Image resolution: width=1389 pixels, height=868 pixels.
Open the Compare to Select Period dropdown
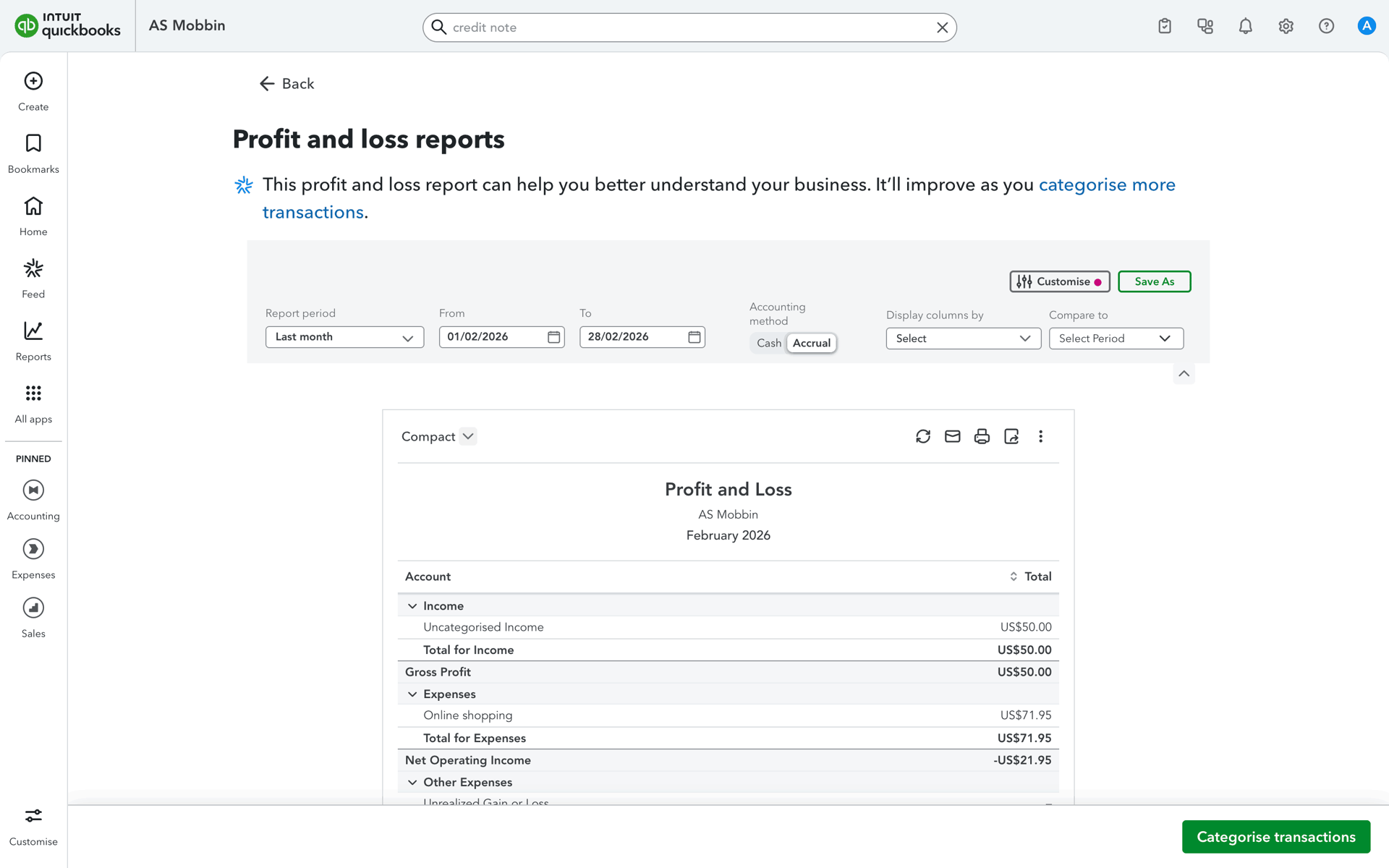[1116, 339]
